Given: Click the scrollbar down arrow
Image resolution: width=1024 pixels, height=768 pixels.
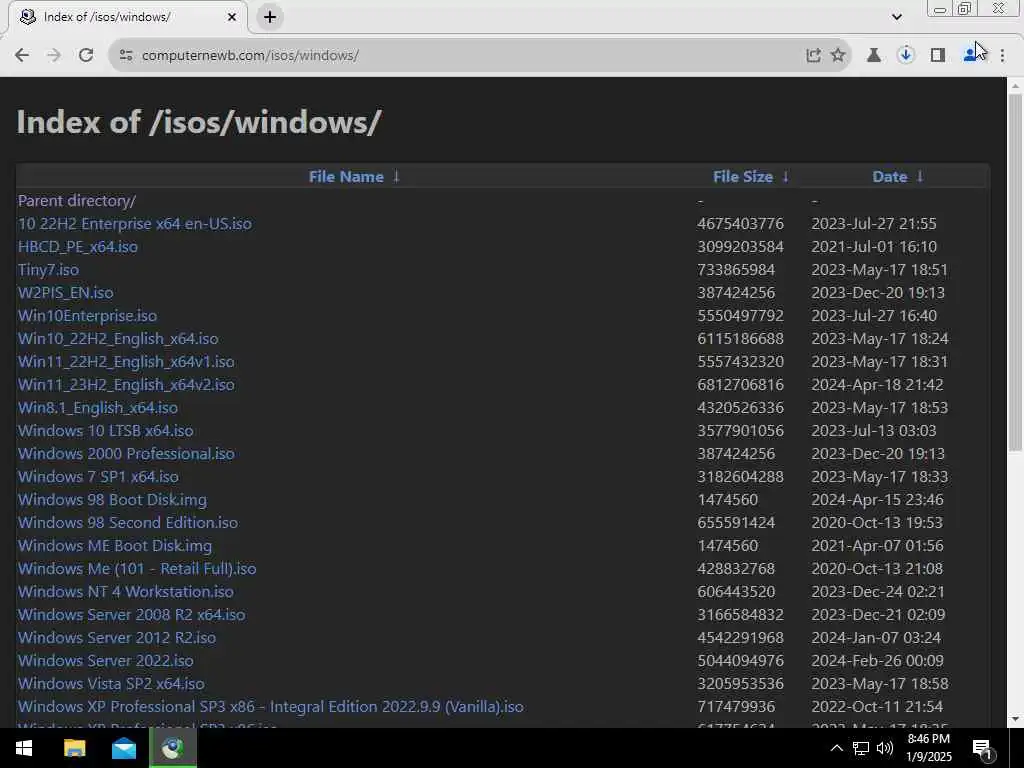Looking at the screenshot, I should point(1015,720).
